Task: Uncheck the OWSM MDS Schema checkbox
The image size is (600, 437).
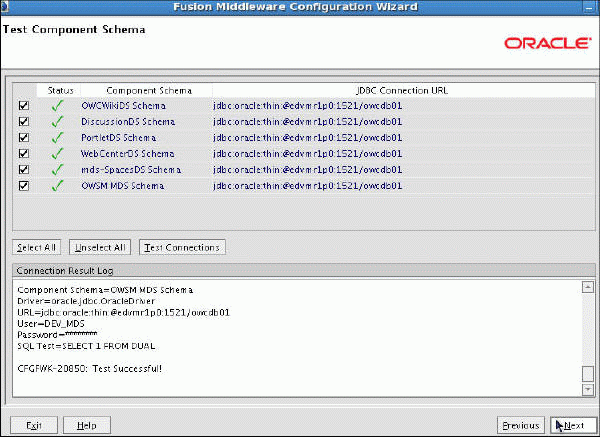Action: tap(24, 186)
